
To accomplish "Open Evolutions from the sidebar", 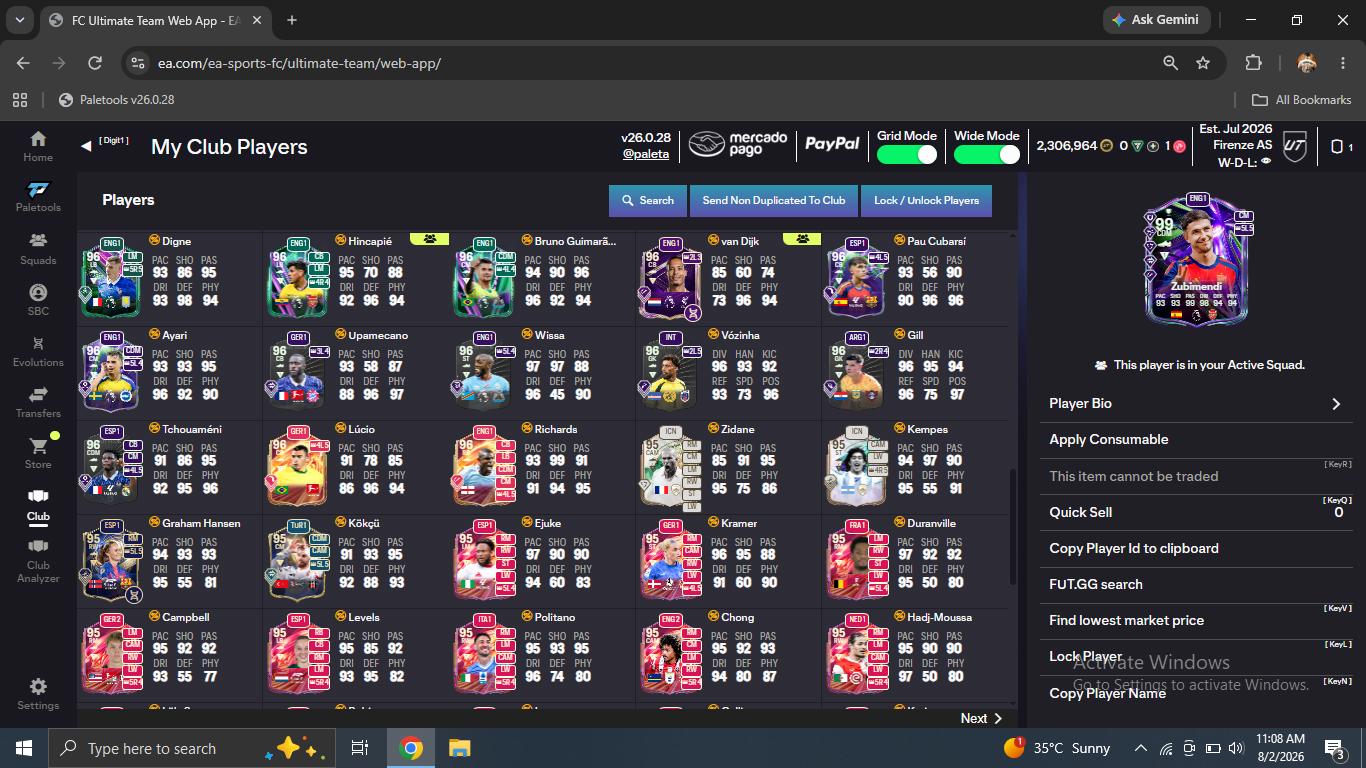I will pyautogui.click(x=38, y=351).
